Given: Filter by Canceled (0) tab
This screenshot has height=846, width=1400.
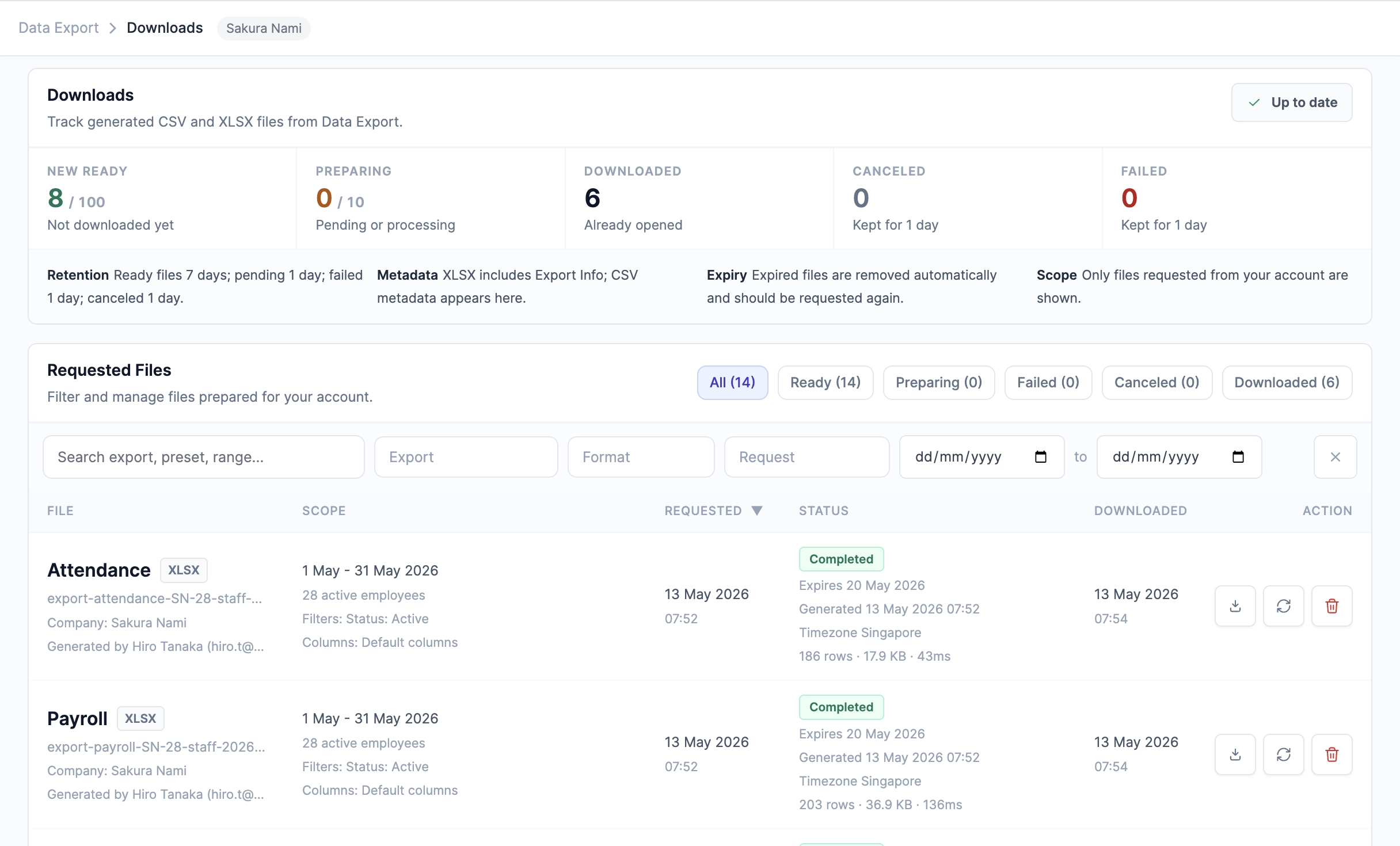Looking at the screenshot, I should pyautogui.click(x=1157, y=383).
